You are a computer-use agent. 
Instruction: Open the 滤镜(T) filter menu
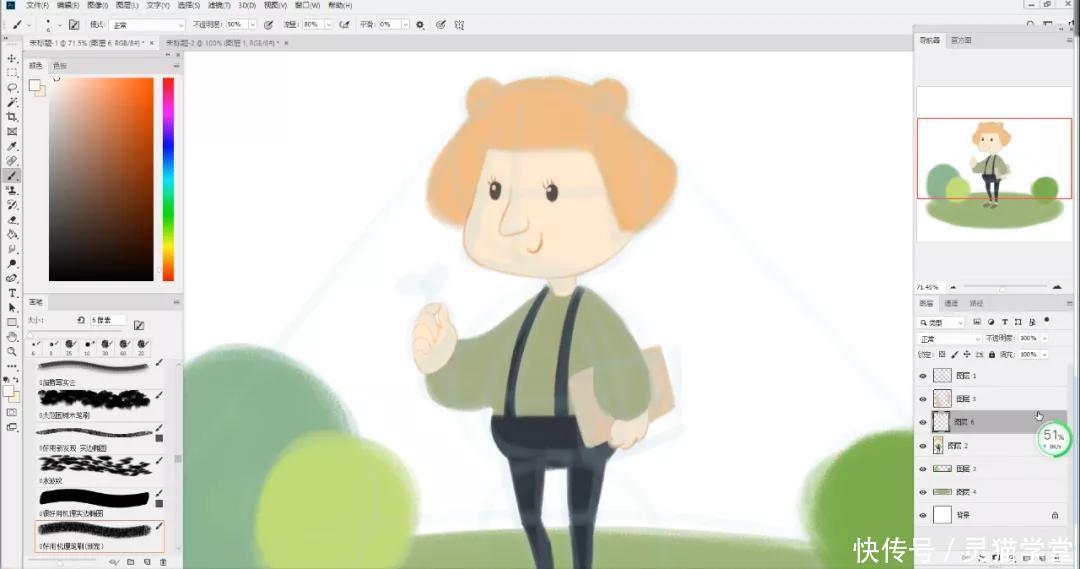pos(219,5)
